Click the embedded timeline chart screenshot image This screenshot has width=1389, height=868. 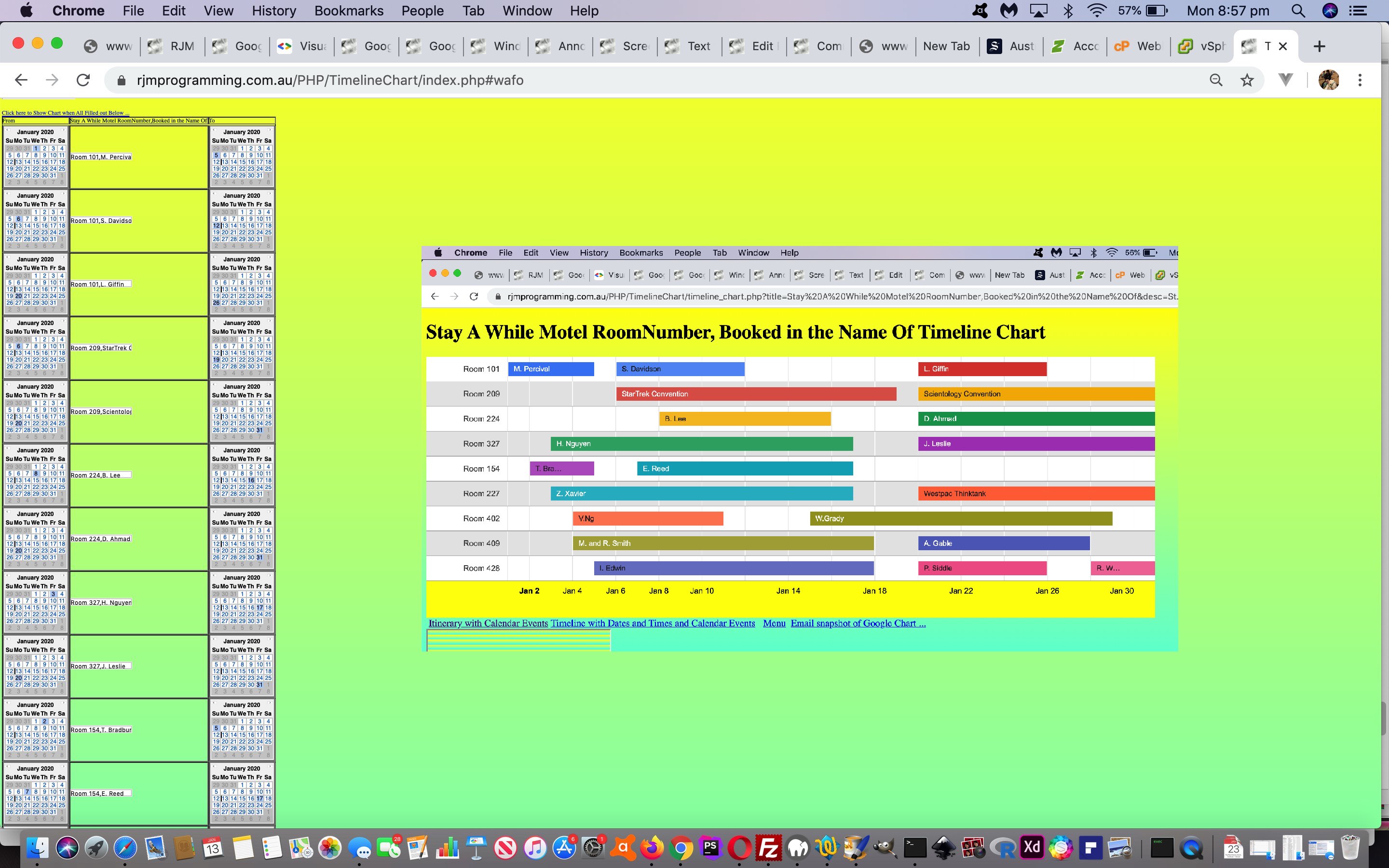click(x=799, y=448)
